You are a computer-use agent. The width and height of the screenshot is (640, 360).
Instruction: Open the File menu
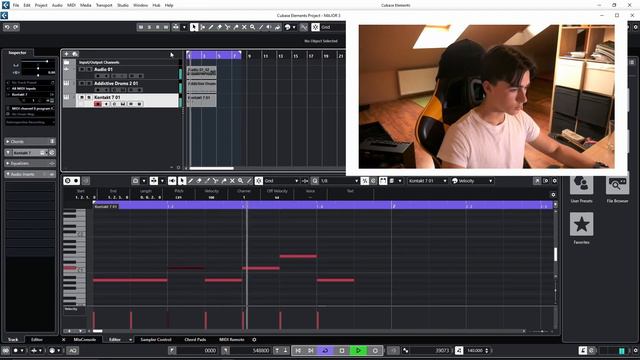pos(16,5)
